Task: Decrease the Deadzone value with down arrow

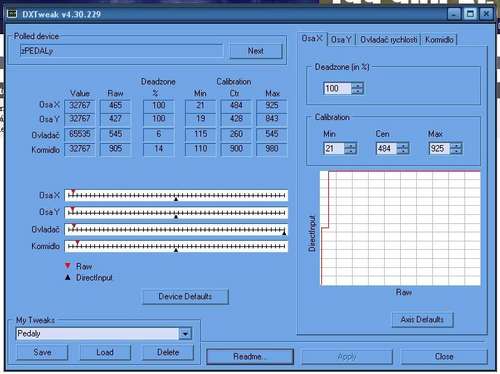Action: [x=357, y=91]
